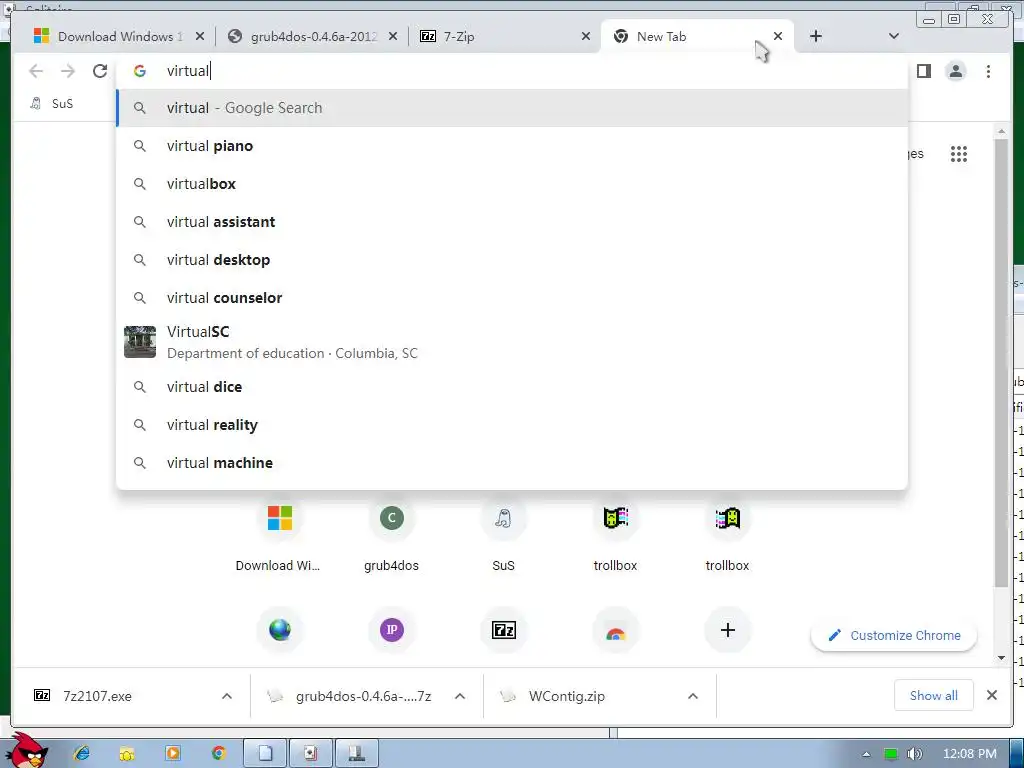Viewport: 1024px width, 768px height.
Task: Open the purple IP shortcut tile
Action: (392, 630)
